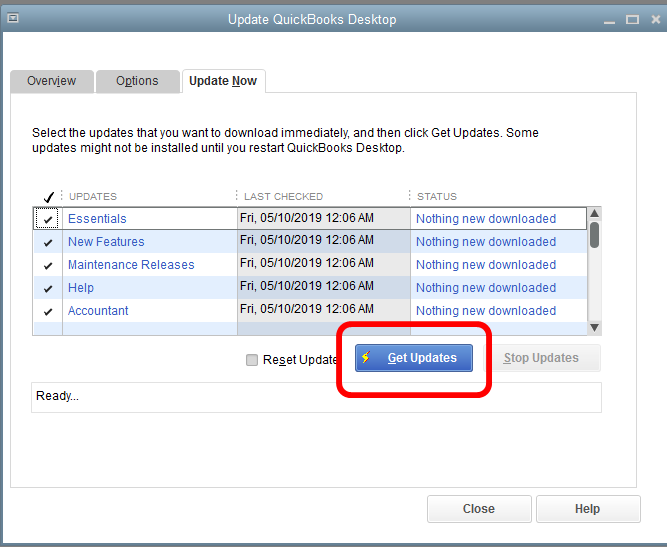Click the Get Updates button

414,358
